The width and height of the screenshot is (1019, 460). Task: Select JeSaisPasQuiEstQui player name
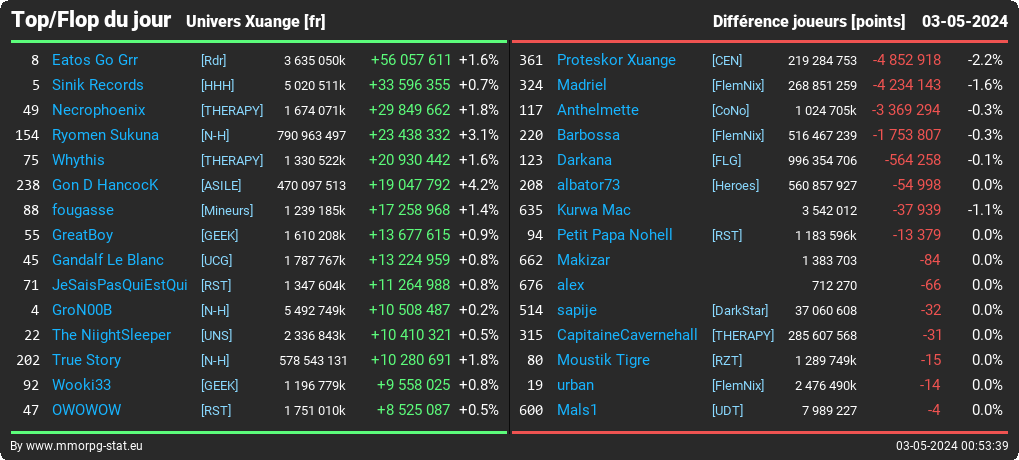pyautogui.click(x=120, y=285)
